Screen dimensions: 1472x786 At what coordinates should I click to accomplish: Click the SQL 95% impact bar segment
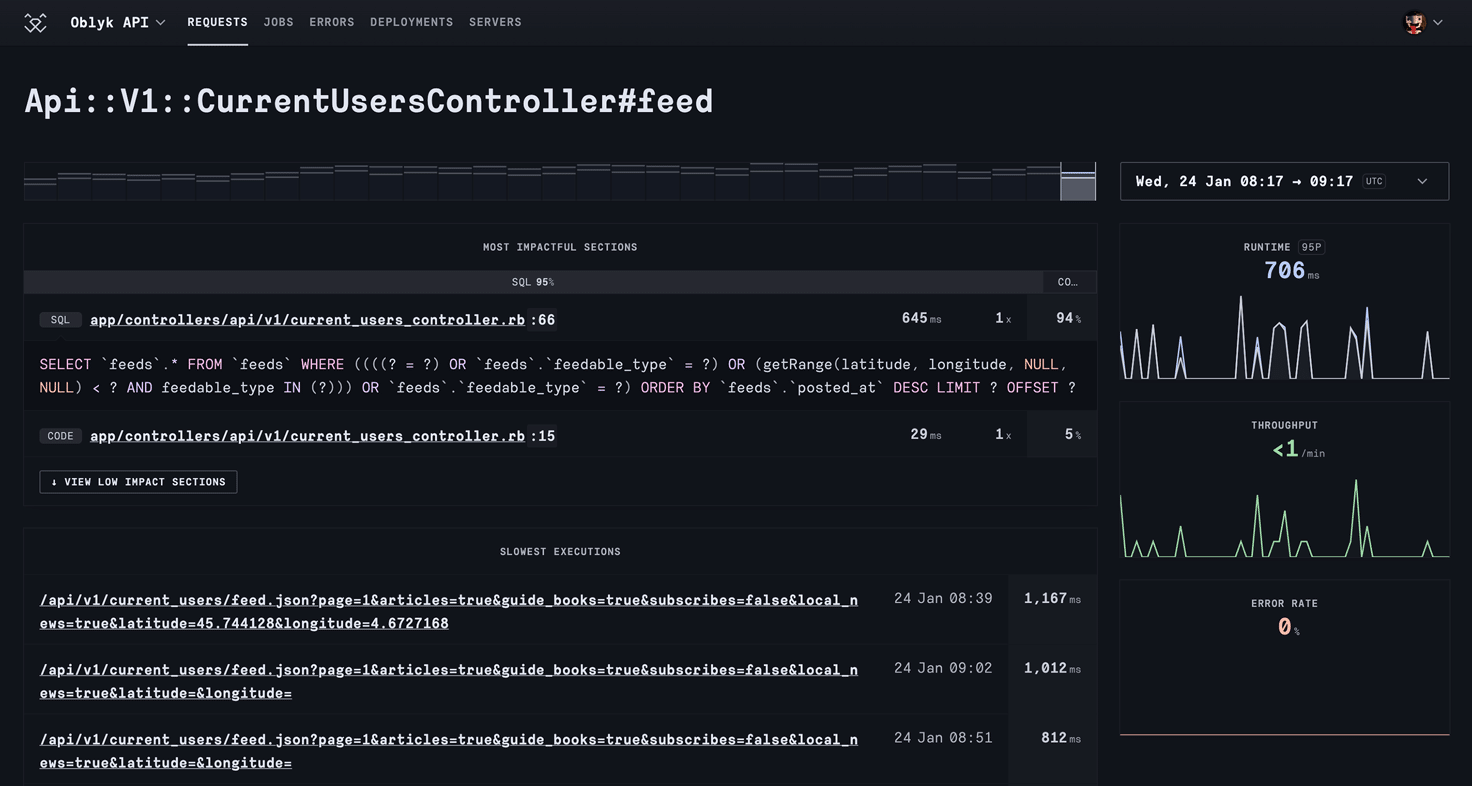pyautogui.click(x=532, y=282)
